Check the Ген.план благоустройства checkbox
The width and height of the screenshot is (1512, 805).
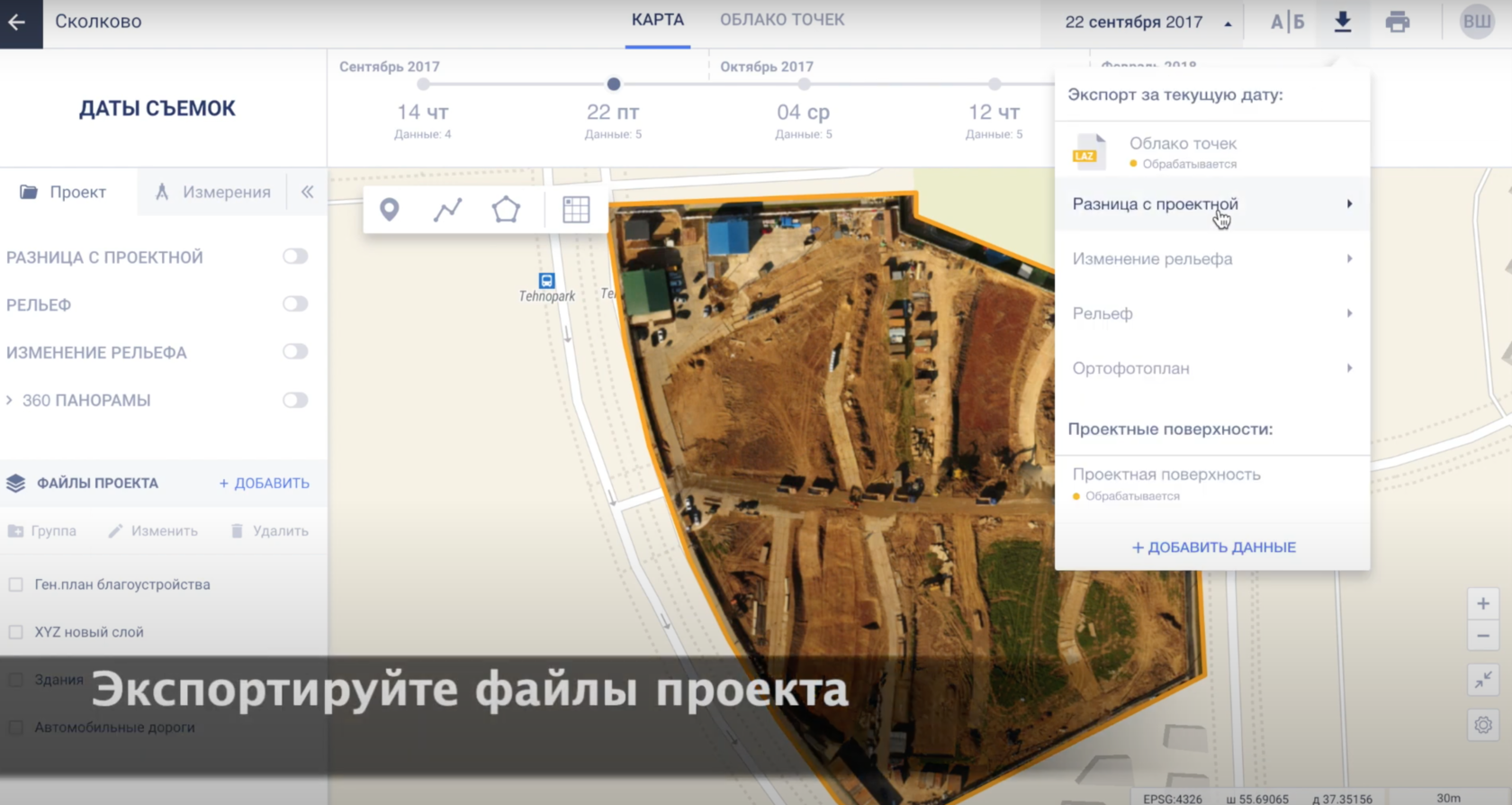point(15,584)
